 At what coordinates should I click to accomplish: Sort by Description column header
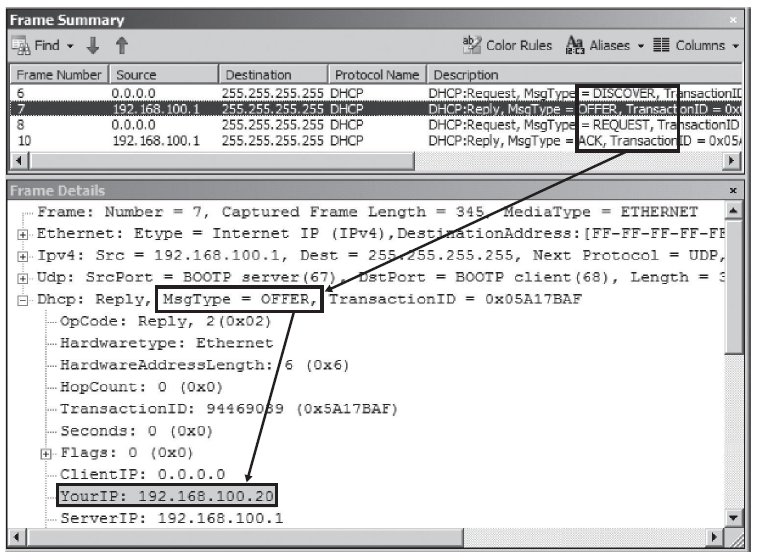(584, 75)
